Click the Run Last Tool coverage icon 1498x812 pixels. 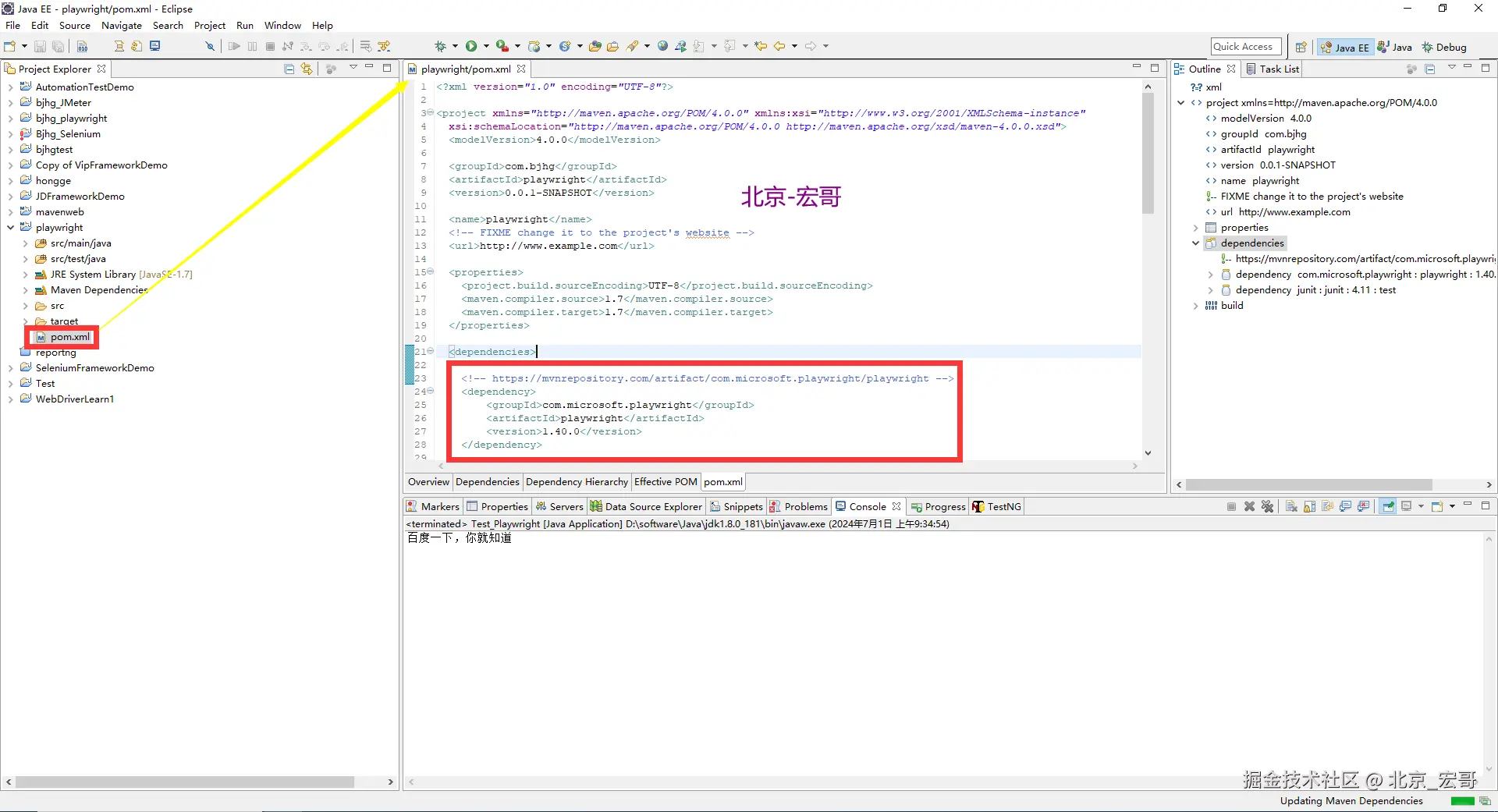coord(502,46)
